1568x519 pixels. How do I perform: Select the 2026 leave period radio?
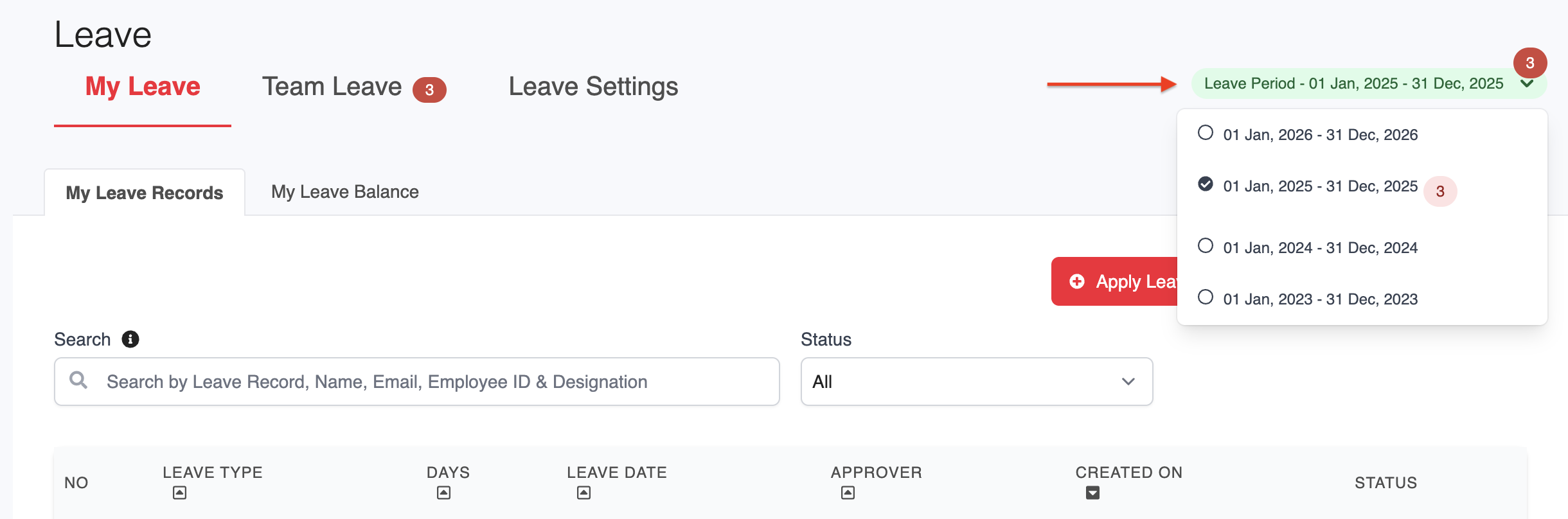pyautogui.click(x=1206, y=133)
